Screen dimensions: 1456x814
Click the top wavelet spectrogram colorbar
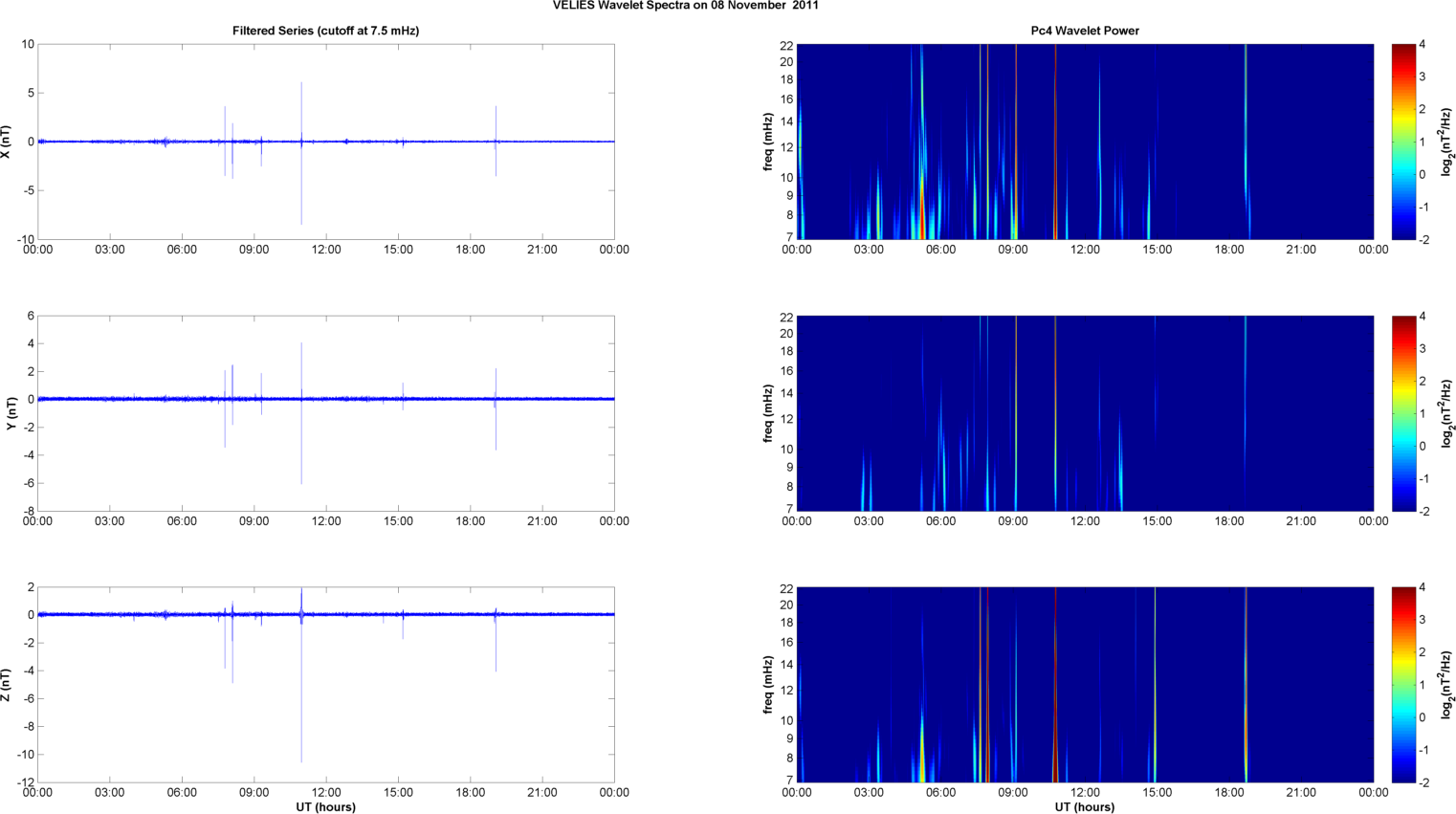coord(1402,142)
